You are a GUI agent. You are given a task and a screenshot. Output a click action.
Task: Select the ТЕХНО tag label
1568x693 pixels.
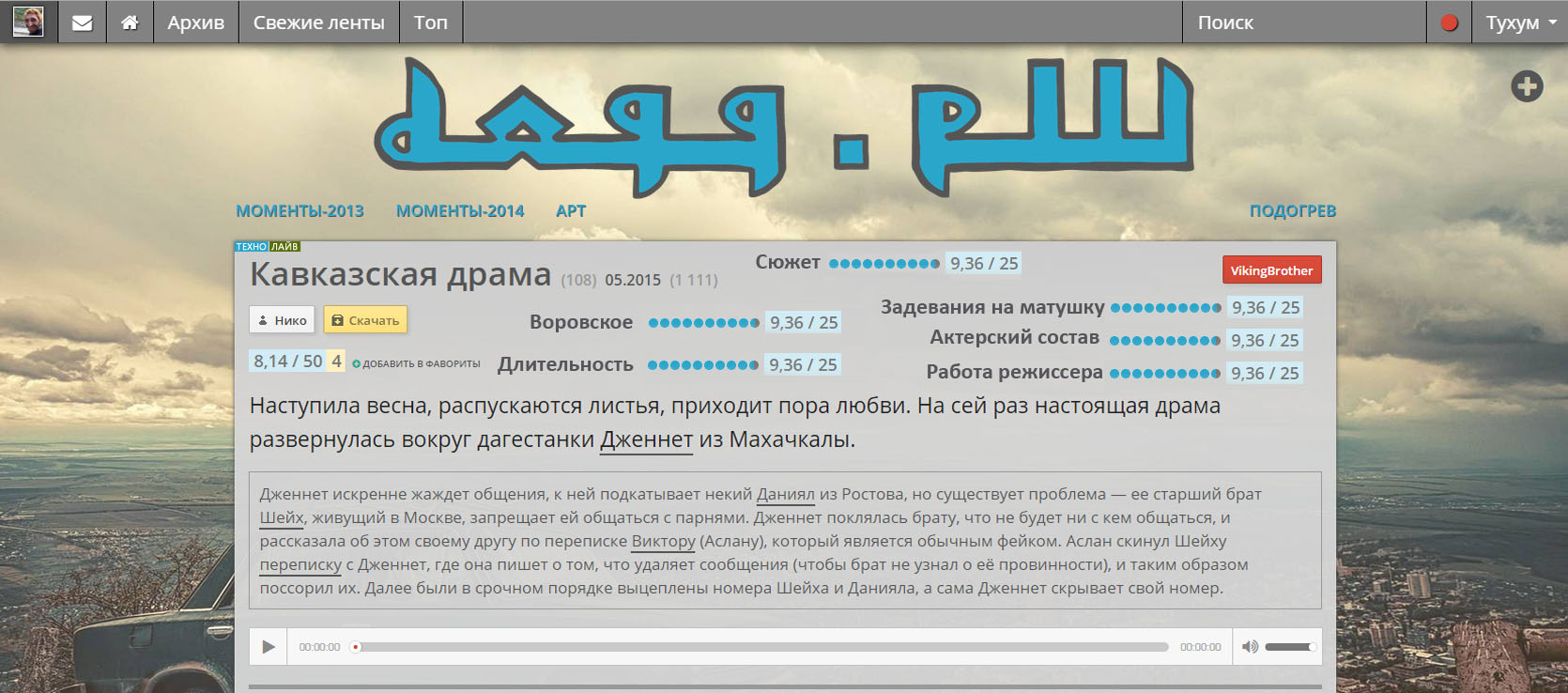click(x=252, y=247)
